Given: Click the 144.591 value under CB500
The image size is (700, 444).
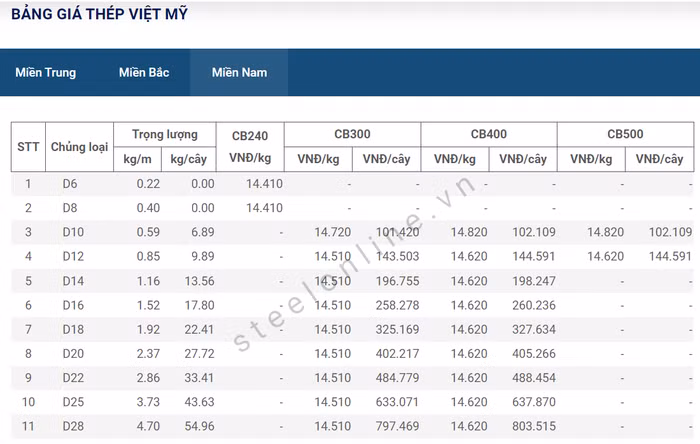Looking at the screenshot, I should click(663, 256).
